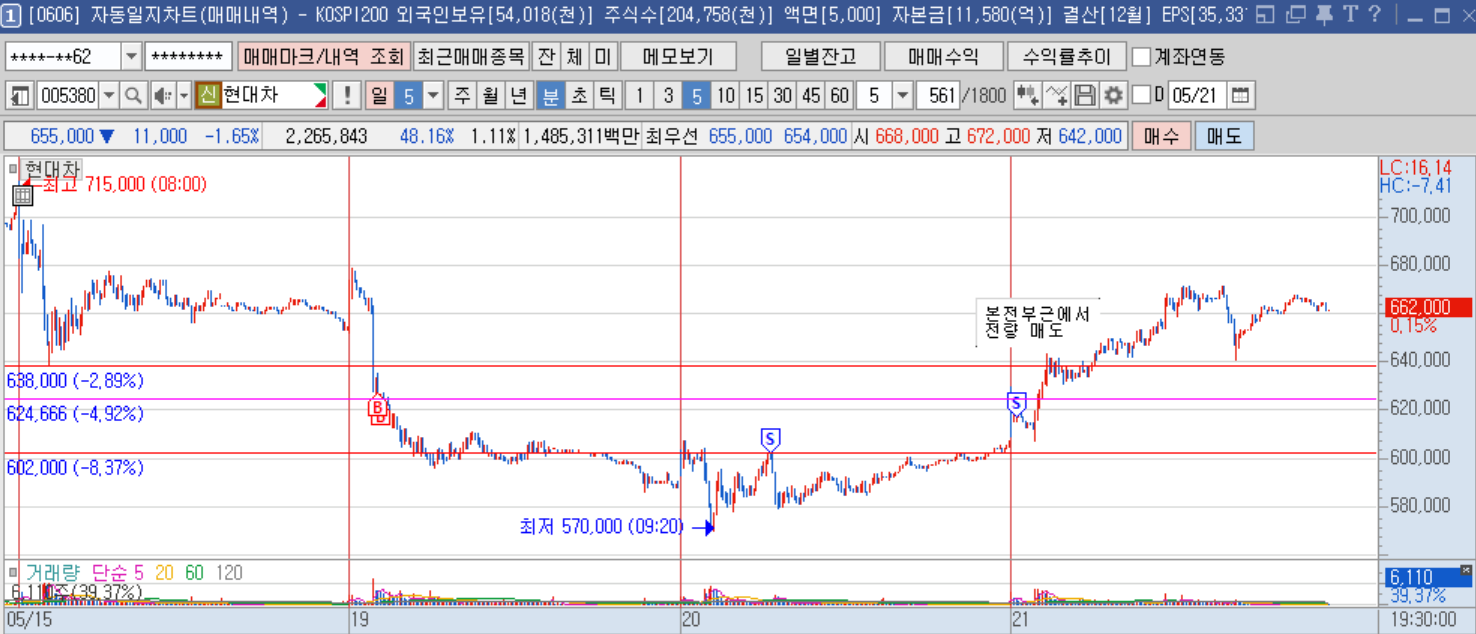Click the add line indicator icon
This screenshot has width=1476, height=634.
(1057, 96)
